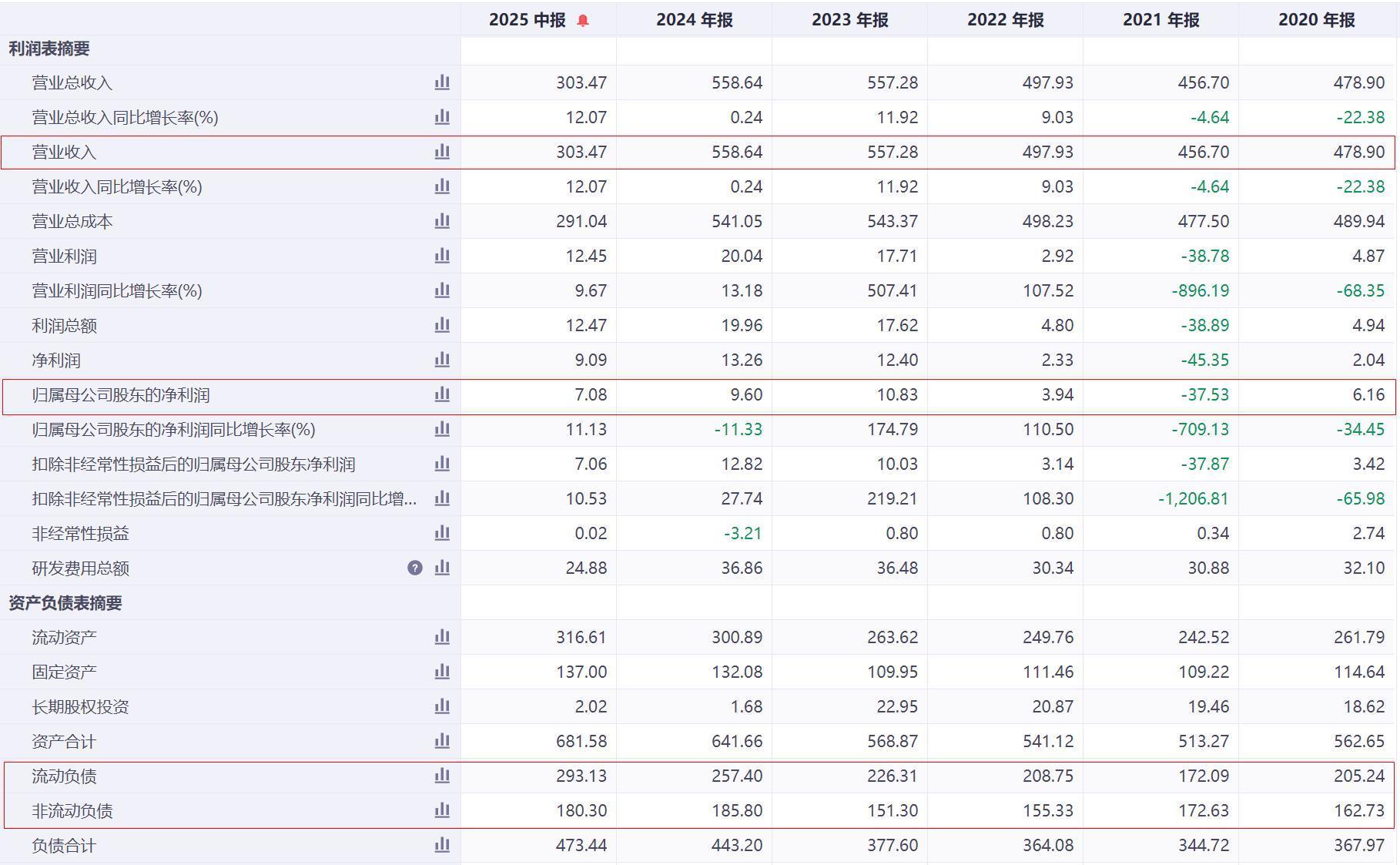1400x865 pixels.
Task: Open the chart icon for 流动资产
Action: 442,637
